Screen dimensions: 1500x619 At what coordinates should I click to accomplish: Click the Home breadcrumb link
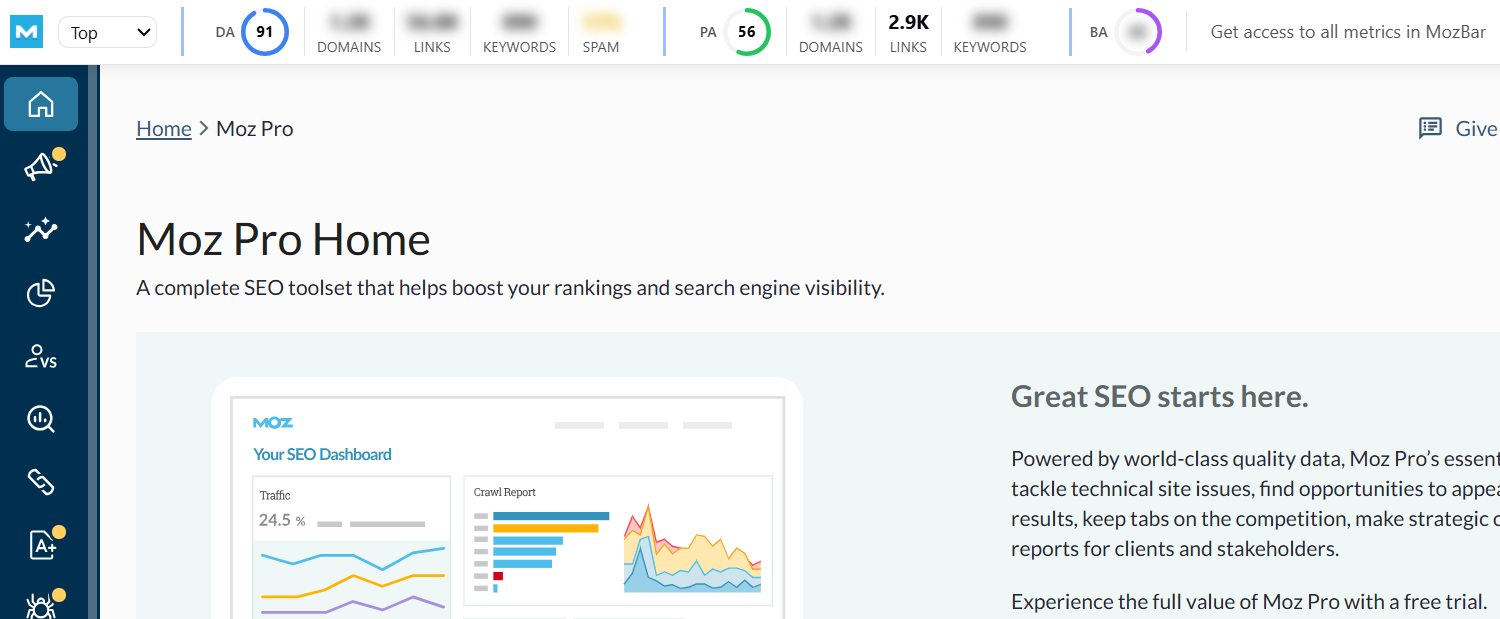[164, 128]
